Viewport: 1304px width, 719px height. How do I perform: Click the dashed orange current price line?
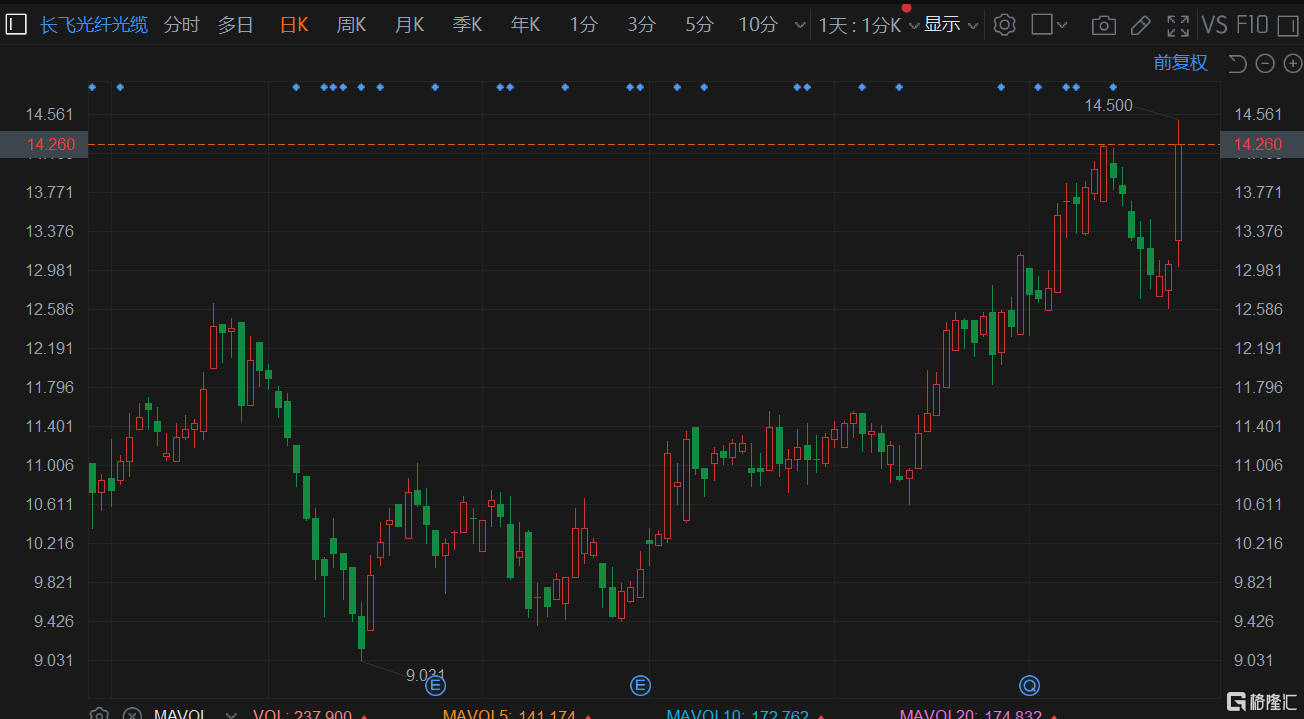tap(655, 145)
